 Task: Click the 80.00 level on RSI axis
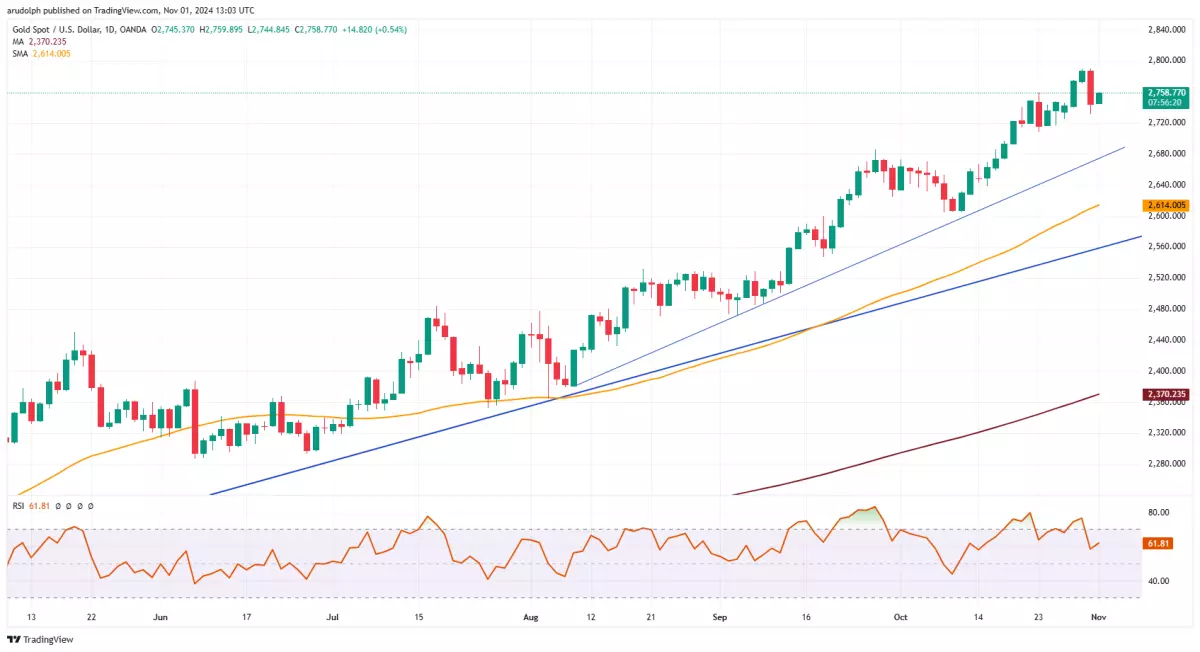click(1158, 512)
